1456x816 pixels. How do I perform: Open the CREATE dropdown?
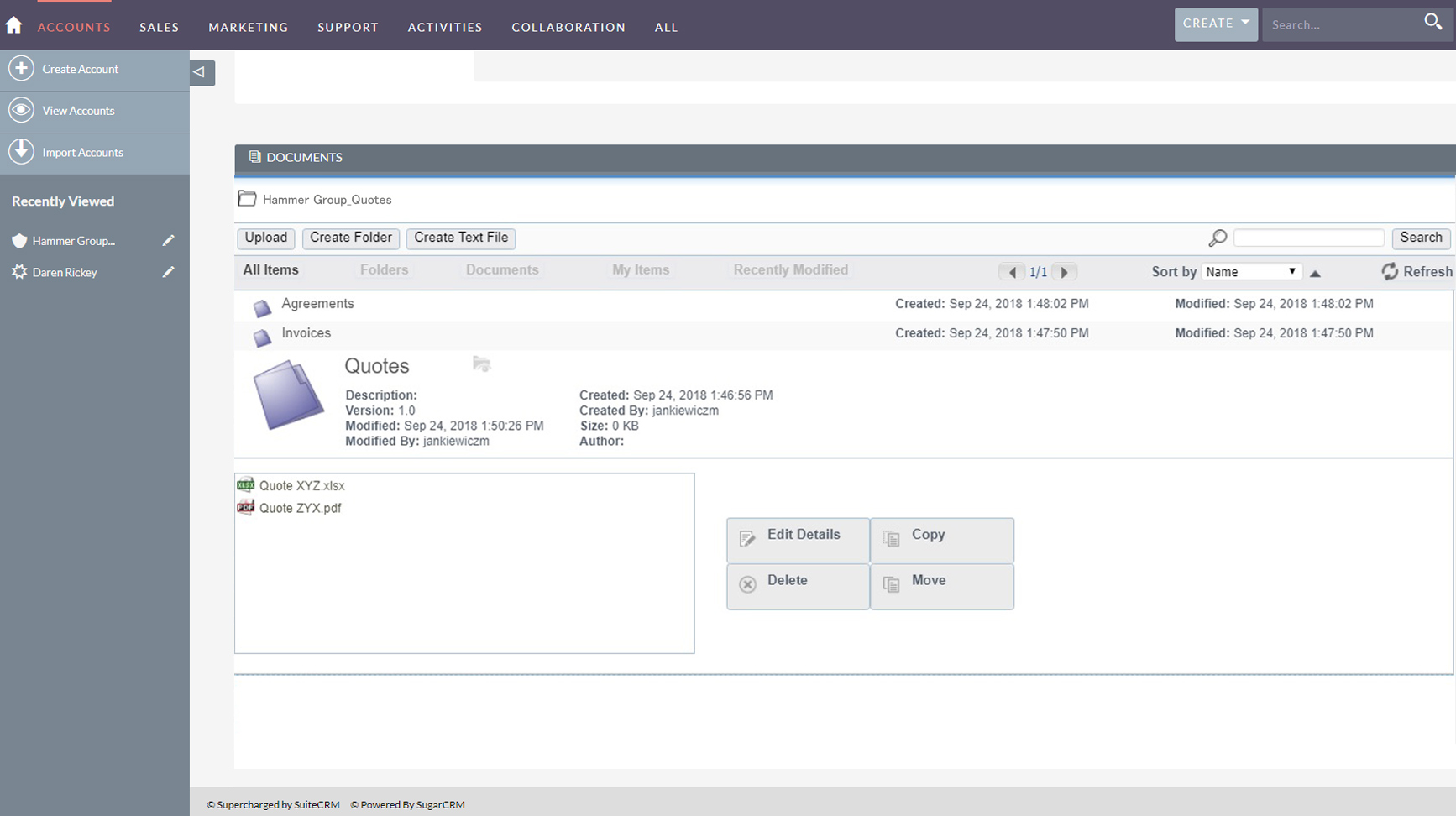[1216, 24]
